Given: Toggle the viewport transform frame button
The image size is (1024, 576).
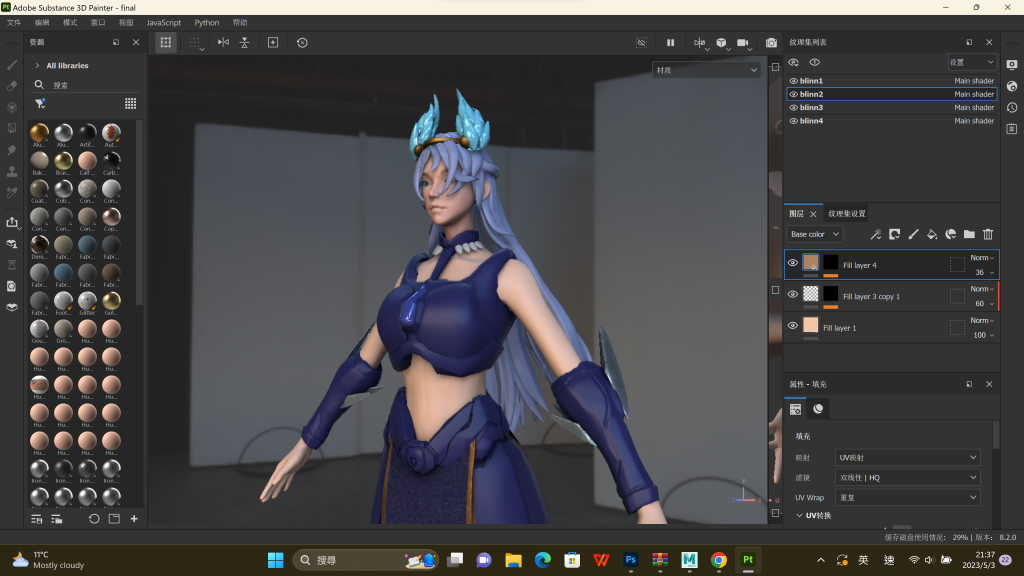Looking at the screenshot, I should [166, 42].
